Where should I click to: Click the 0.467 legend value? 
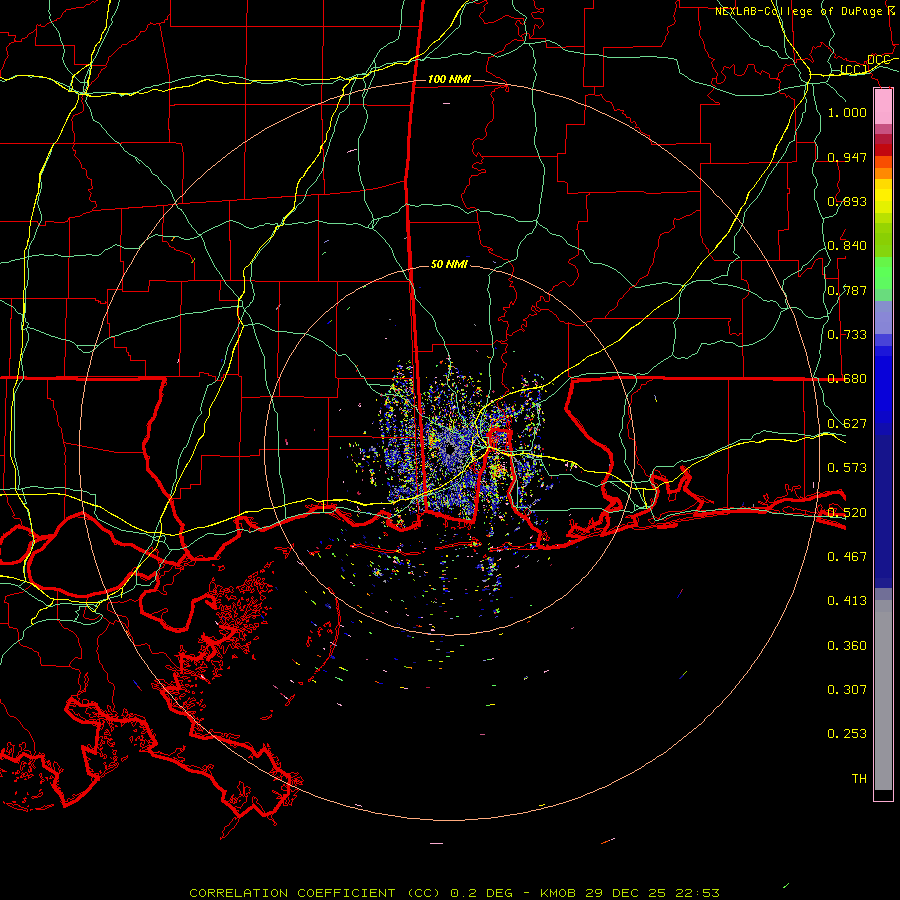[847, 556]
